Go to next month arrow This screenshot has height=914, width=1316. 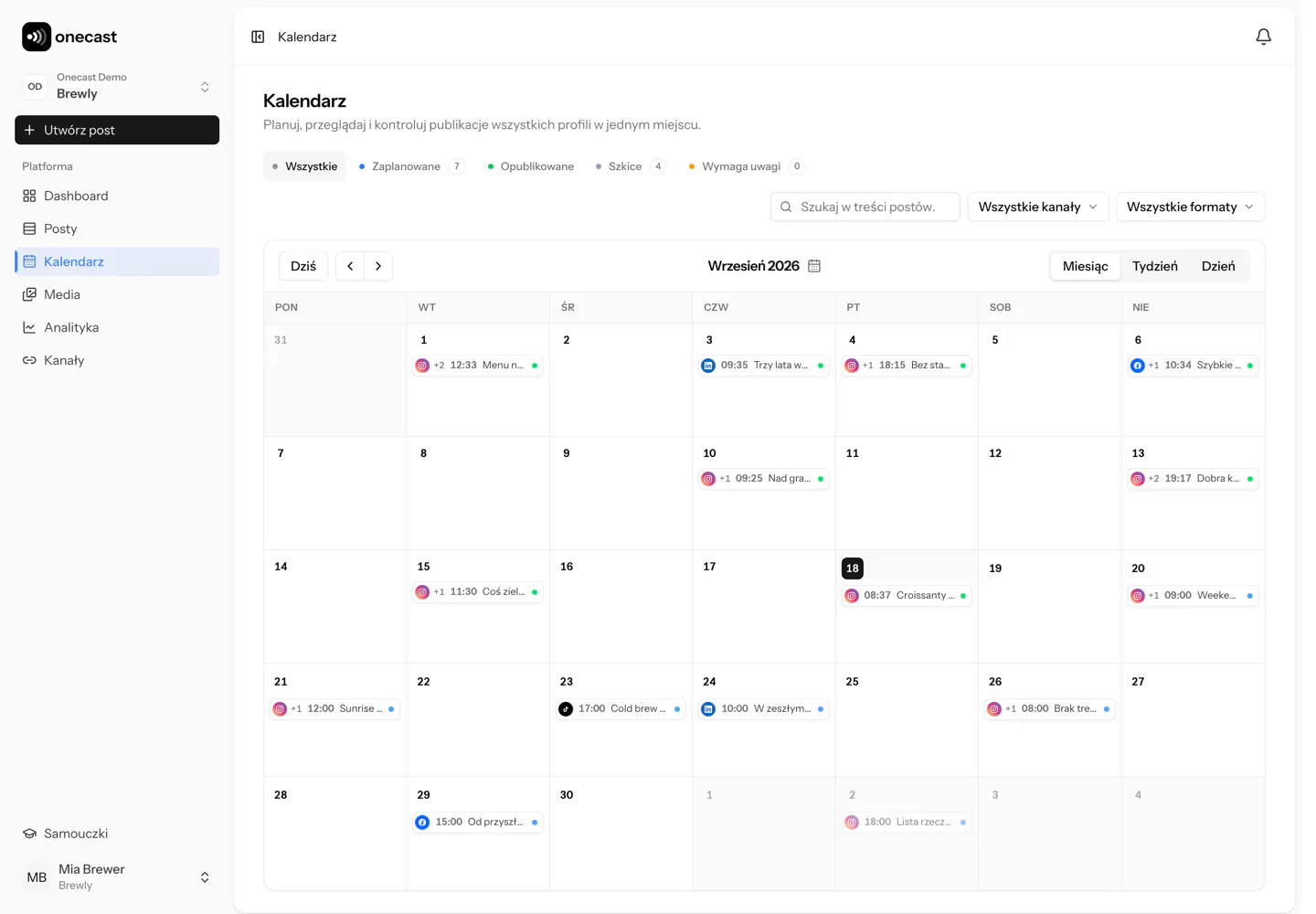point(378,266)
